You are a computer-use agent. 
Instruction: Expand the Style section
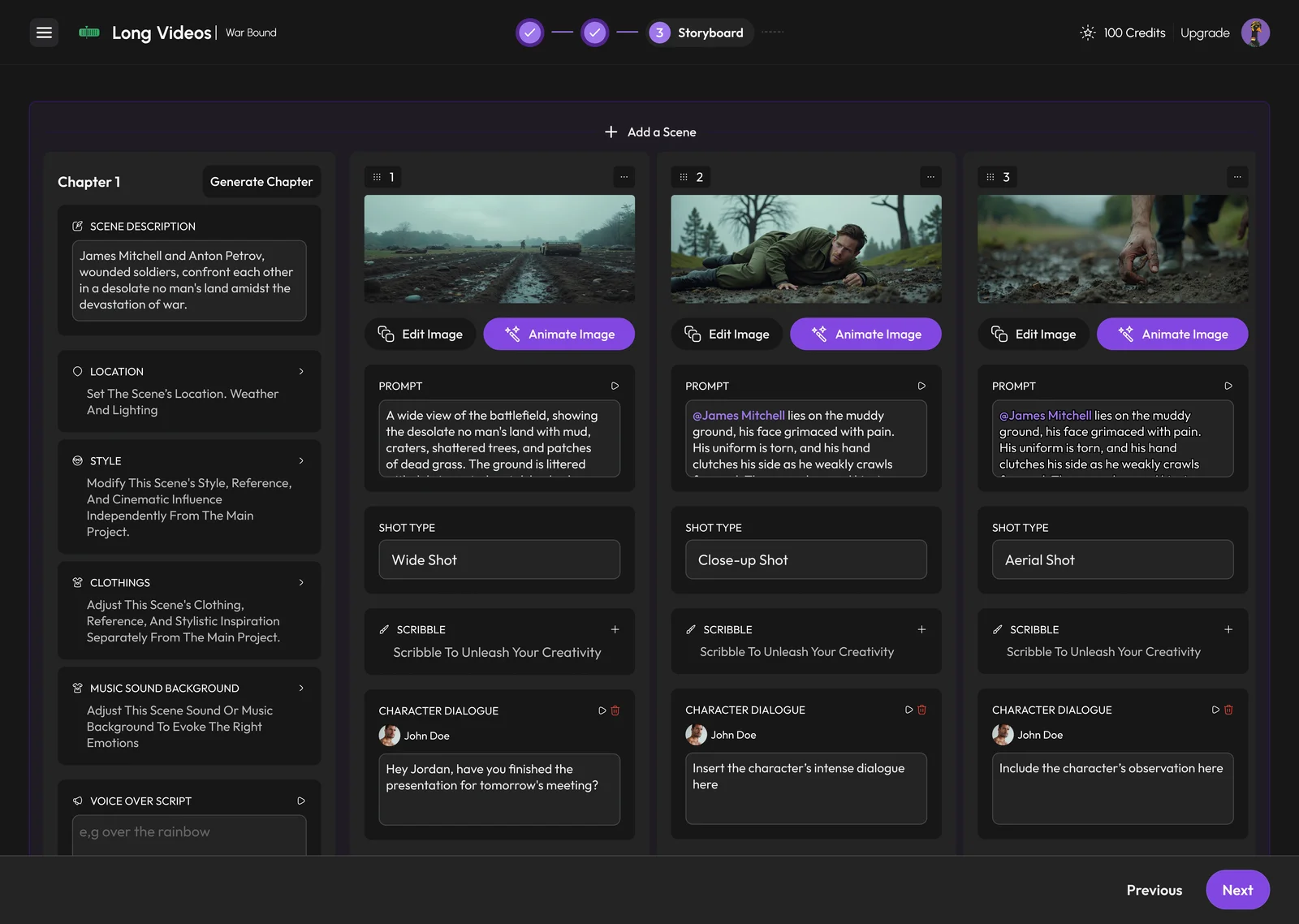tap(301, 460)
